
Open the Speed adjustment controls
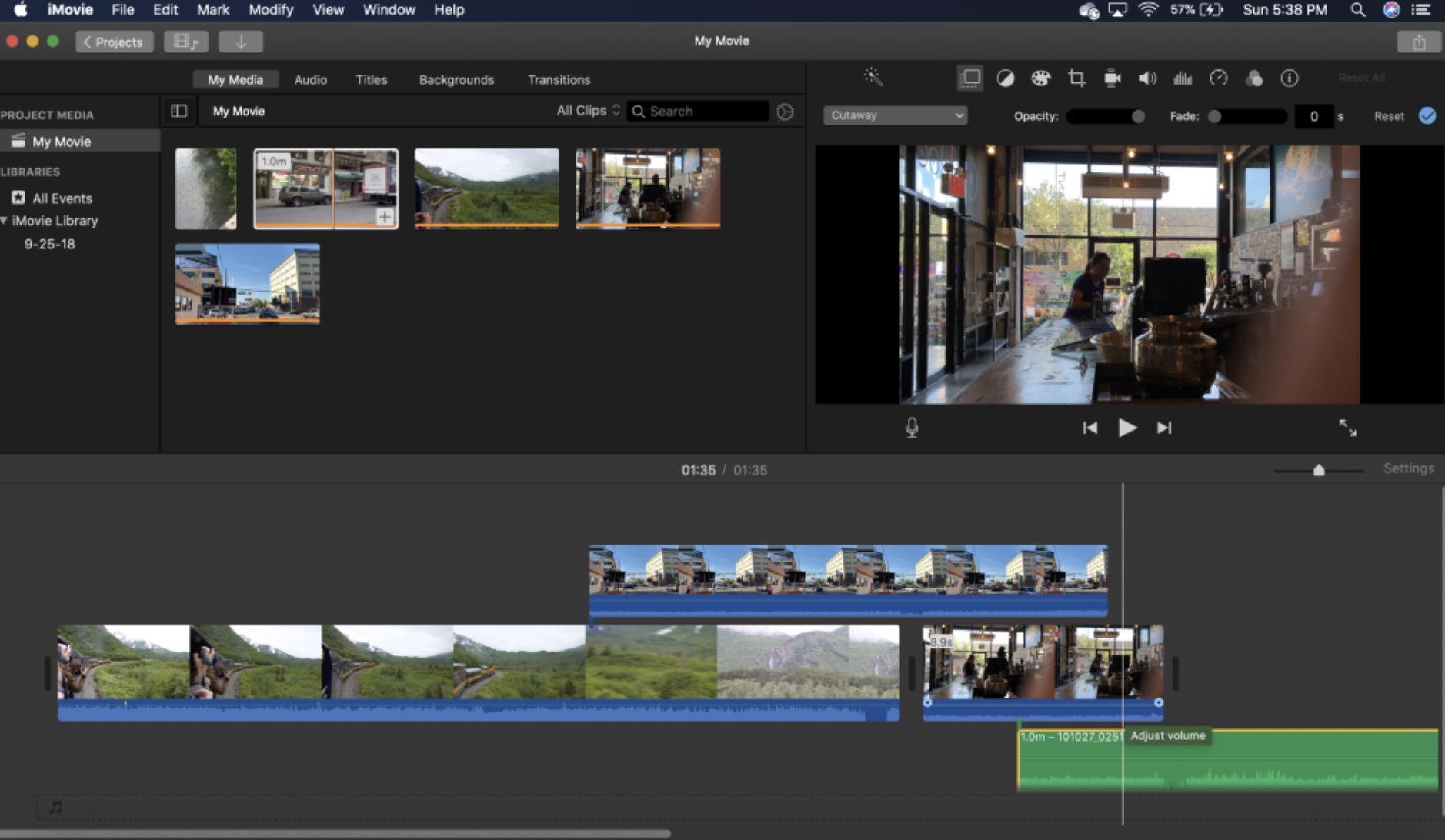(x=1219, y=77)
